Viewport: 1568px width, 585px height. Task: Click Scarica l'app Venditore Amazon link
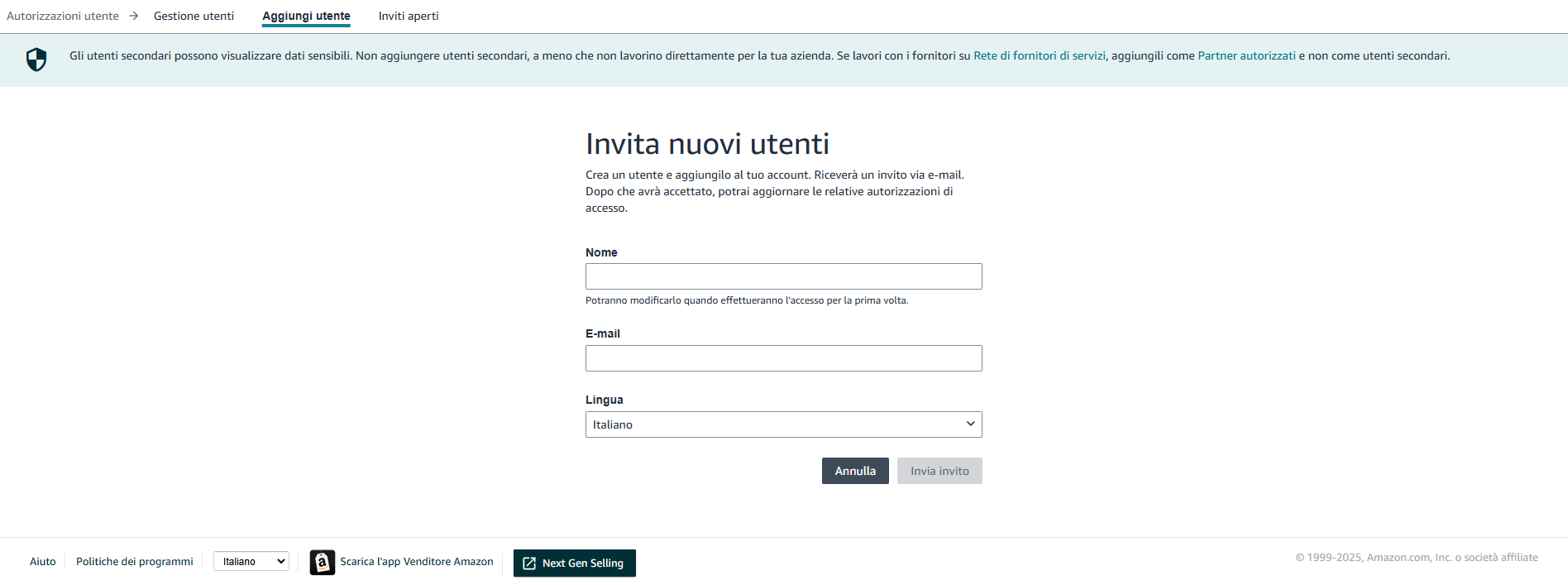416,561
